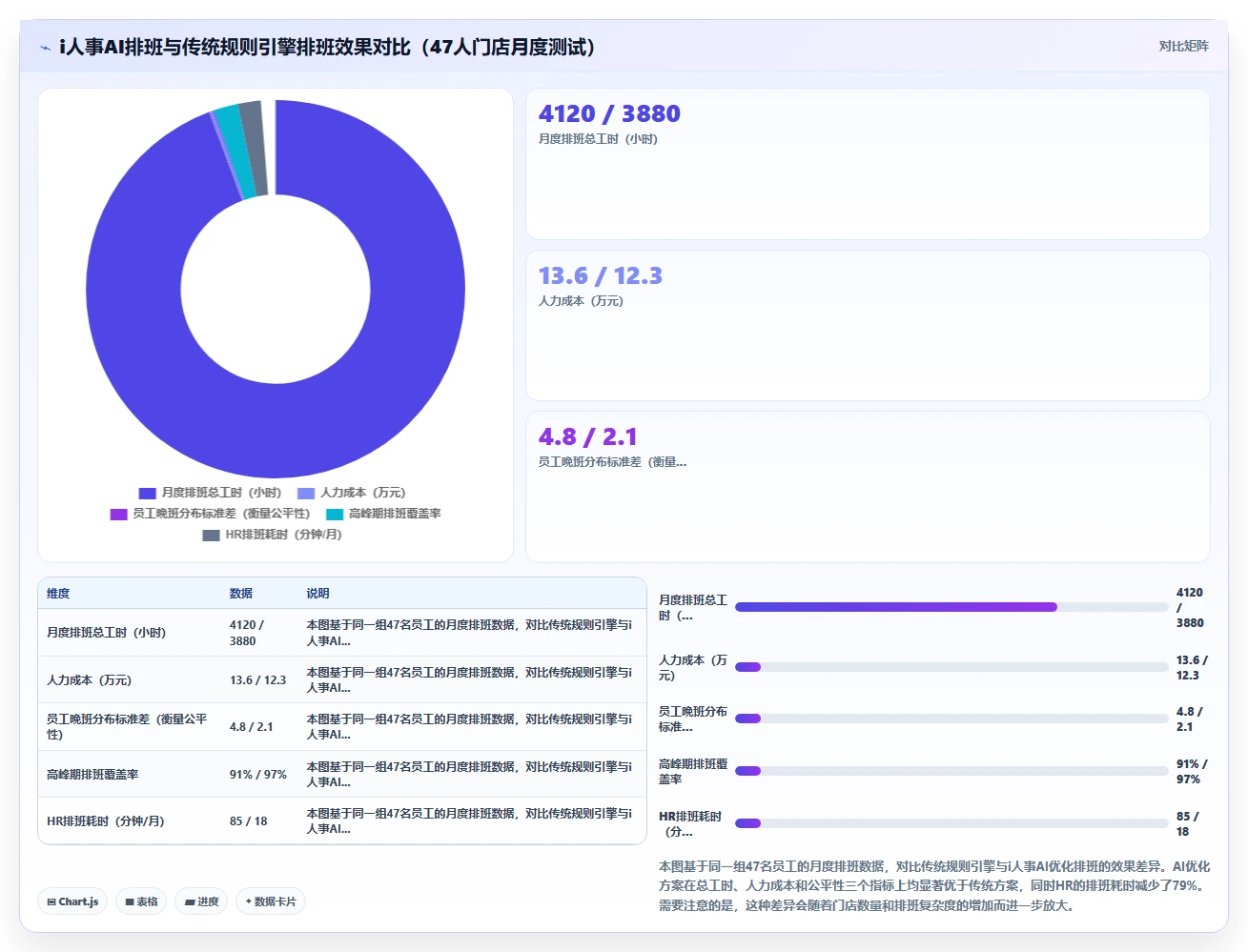Select table row 月度排班总工时（小时）
1248x952 pixels.
tap(342, 633)
